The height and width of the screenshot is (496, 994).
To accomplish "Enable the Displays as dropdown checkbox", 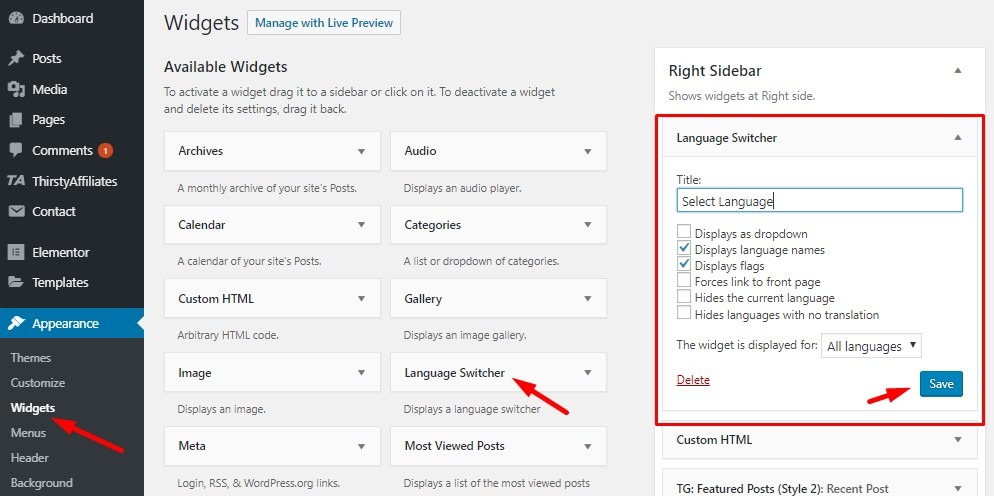I will (x=684, y=234).
